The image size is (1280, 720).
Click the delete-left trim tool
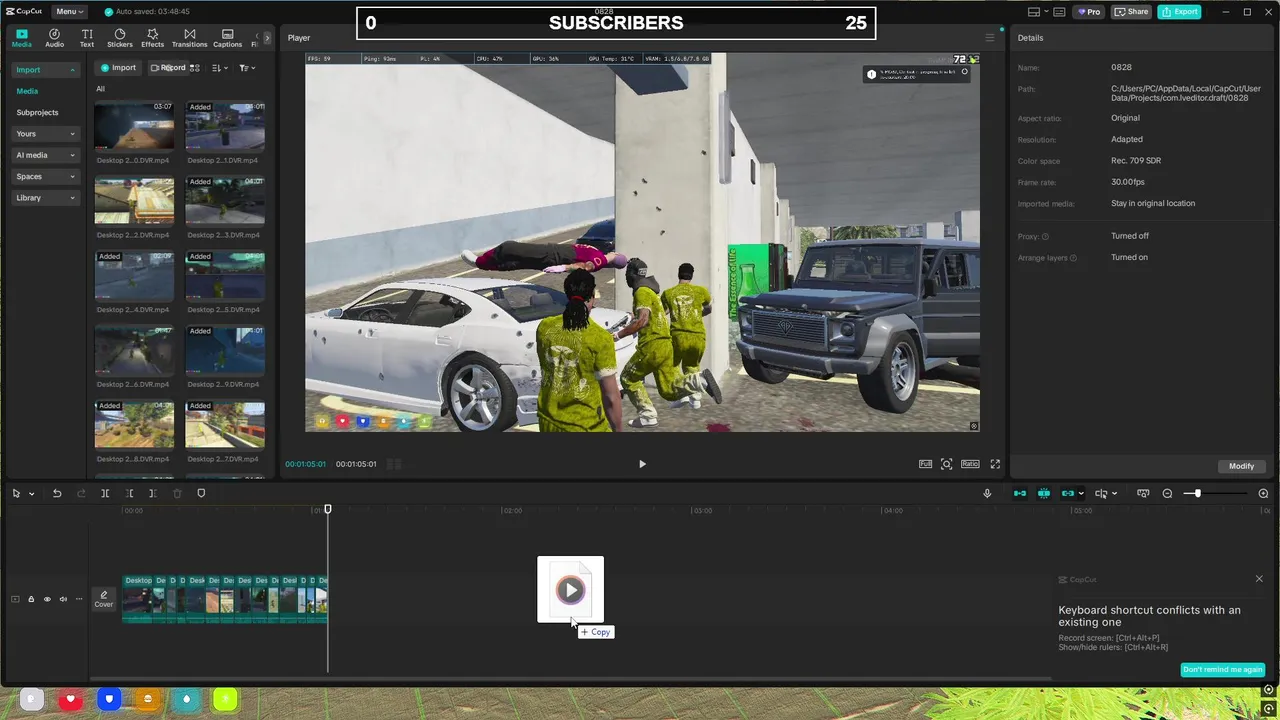[129, 493]
